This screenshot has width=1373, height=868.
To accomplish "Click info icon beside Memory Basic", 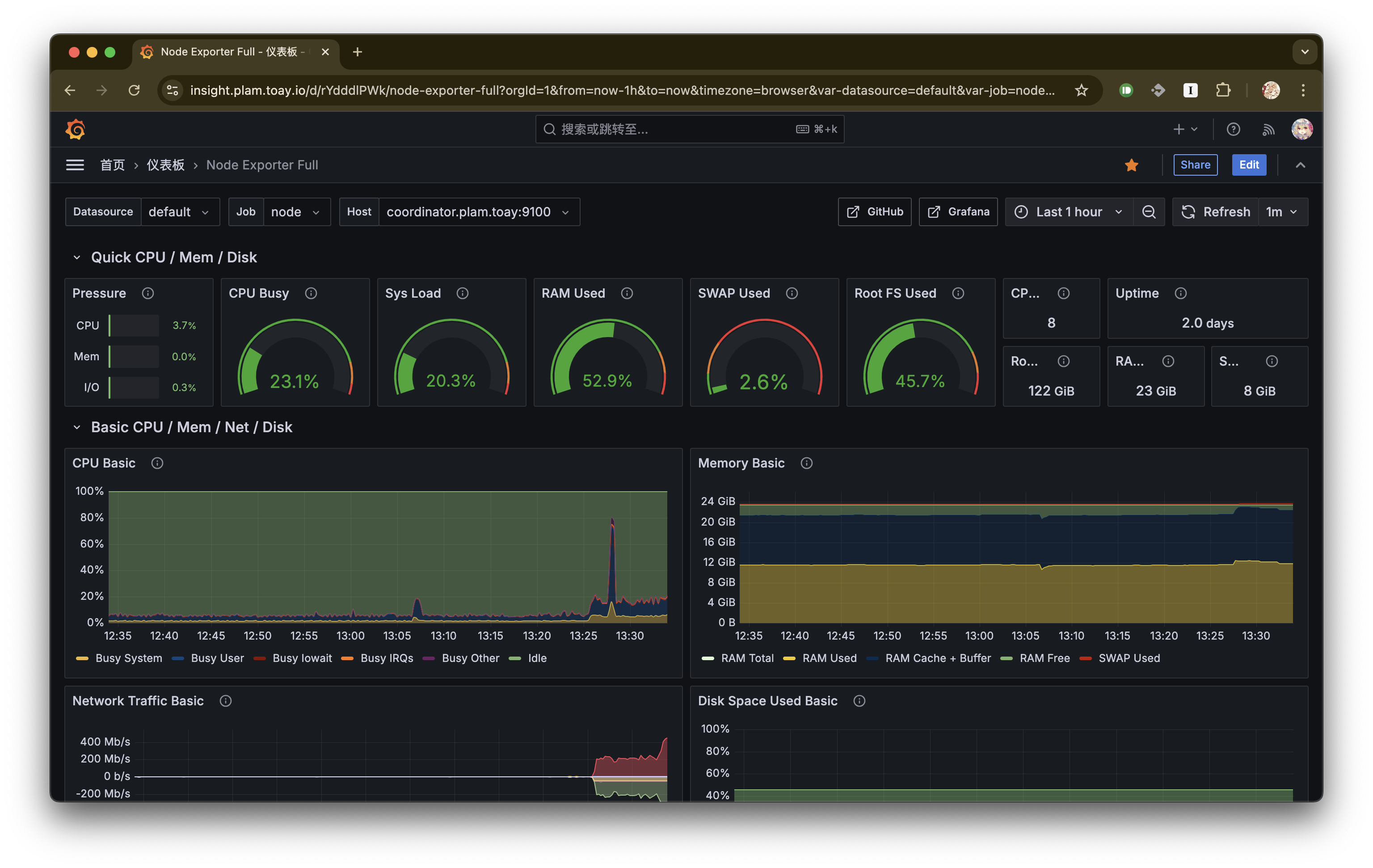I will [x=806, y=463].
